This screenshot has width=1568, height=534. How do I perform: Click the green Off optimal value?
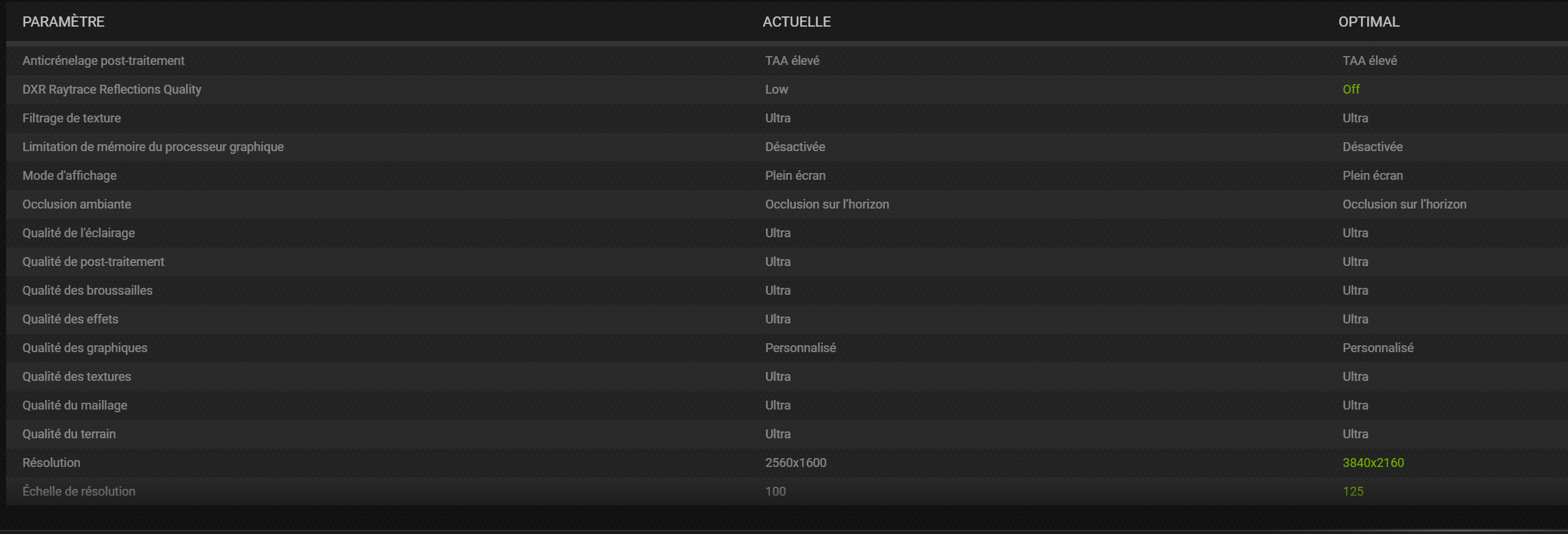pos(1351,90)
